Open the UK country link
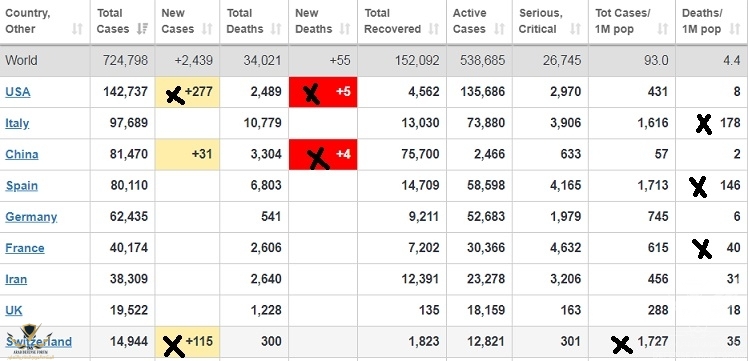Image resolution: width=748 pixels, height=361 pixels. pos(14,310)
